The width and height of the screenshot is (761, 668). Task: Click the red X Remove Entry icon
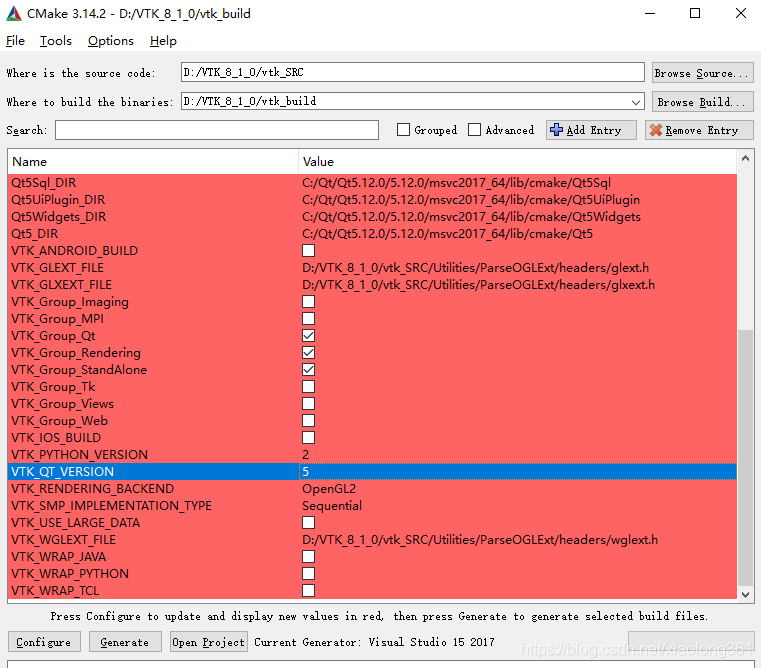point(656,130)
